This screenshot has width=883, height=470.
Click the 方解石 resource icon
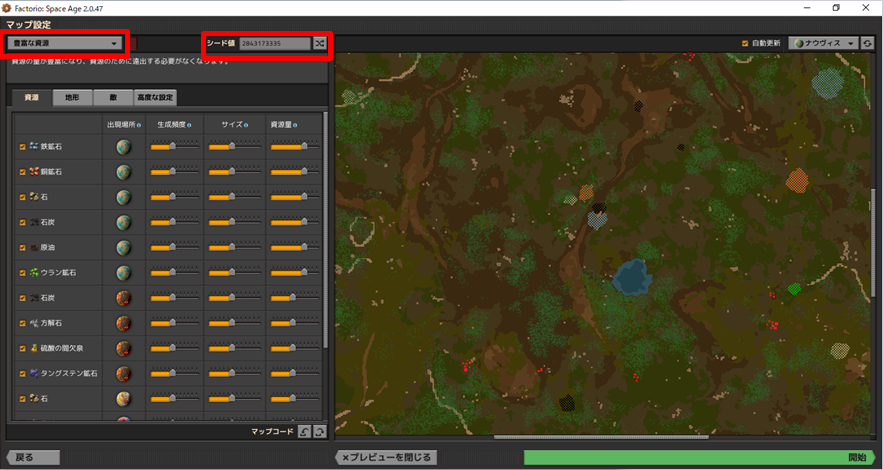(x=34, y=323)
